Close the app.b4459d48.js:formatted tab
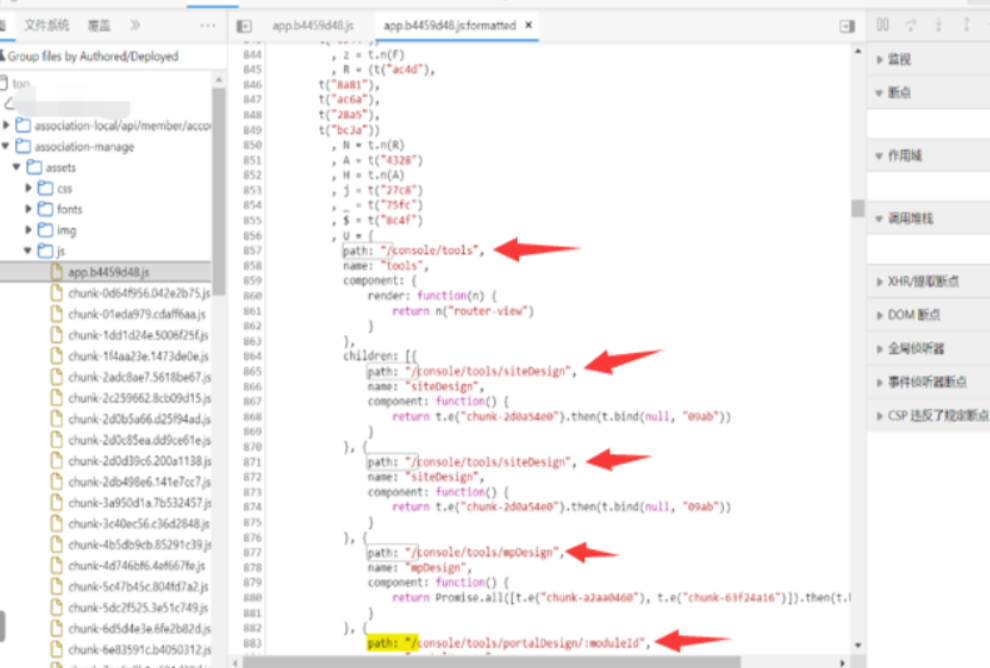 528,25
